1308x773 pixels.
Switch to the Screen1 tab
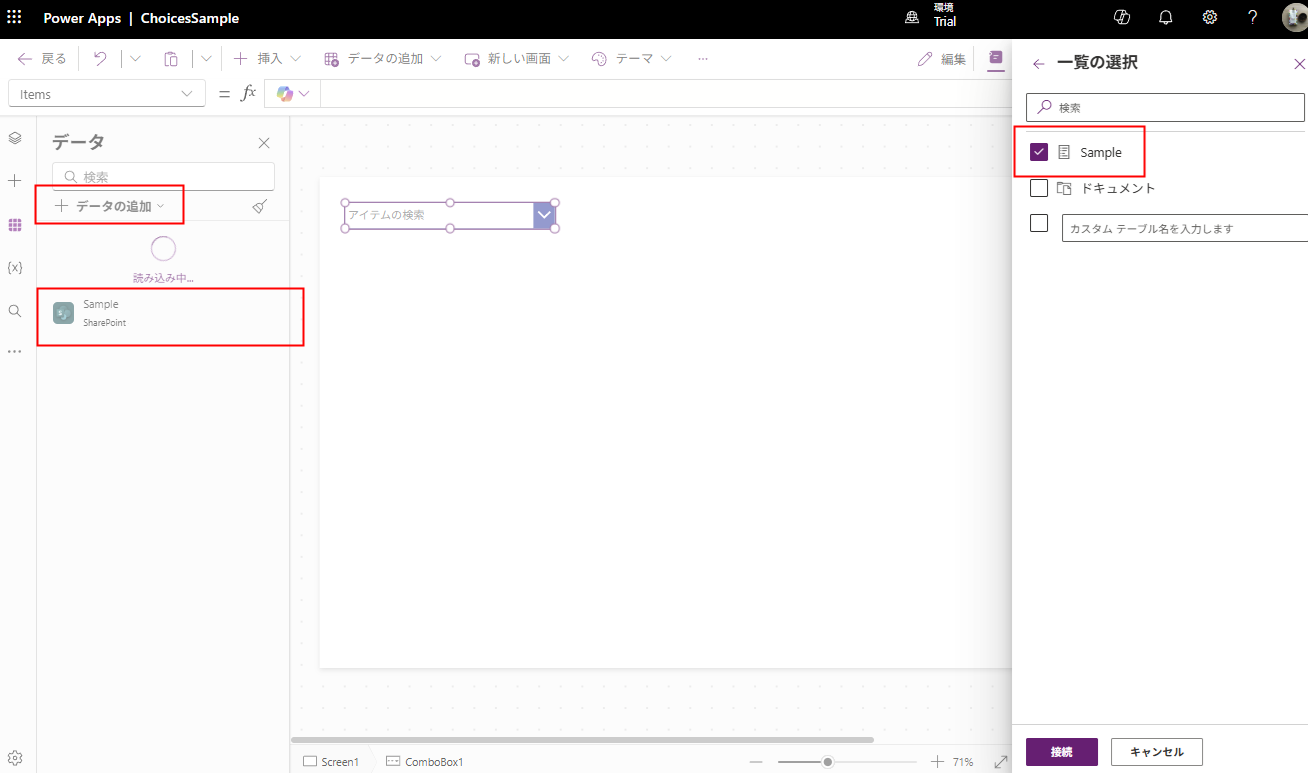(331, 761)
